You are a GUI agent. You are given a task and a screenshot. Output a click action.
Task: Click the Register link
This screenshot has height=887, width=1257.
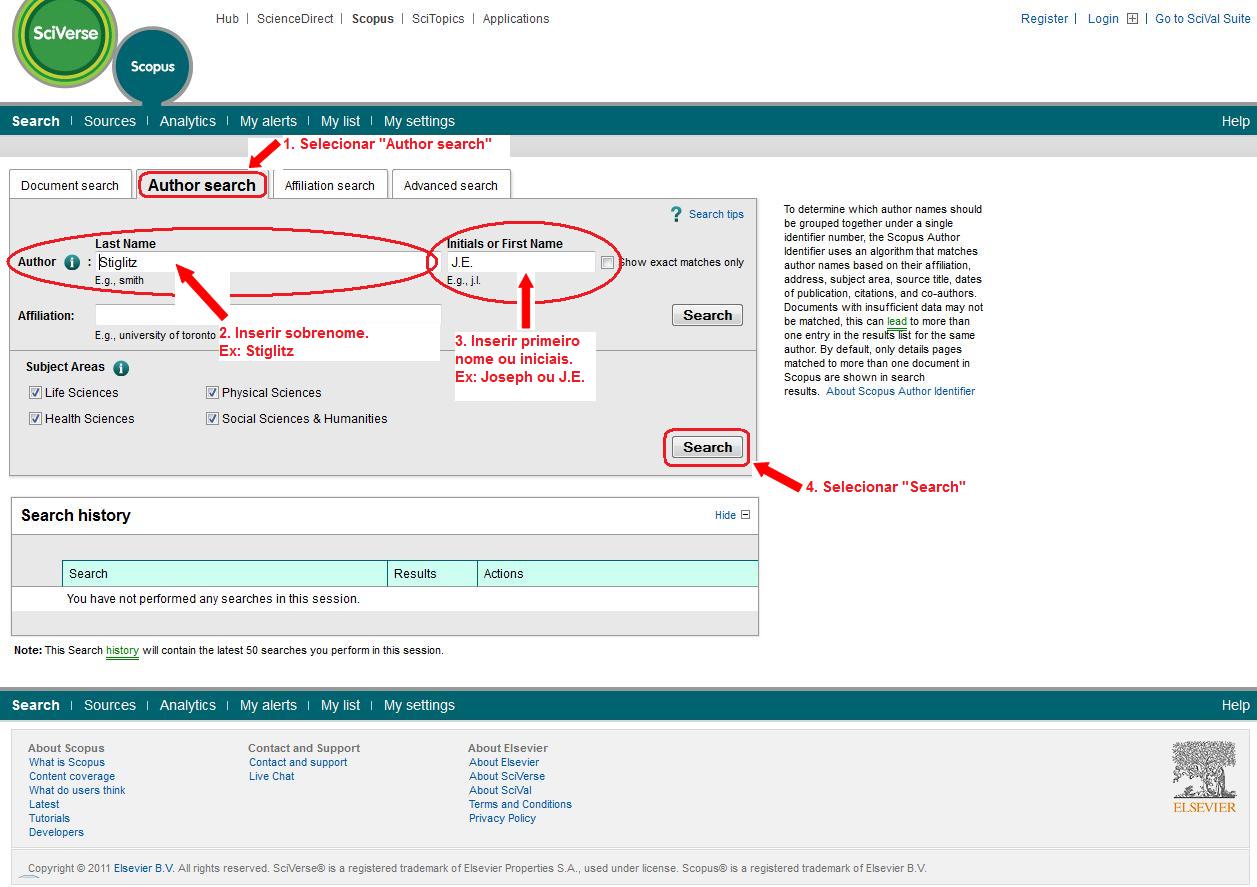[1044, 18]
